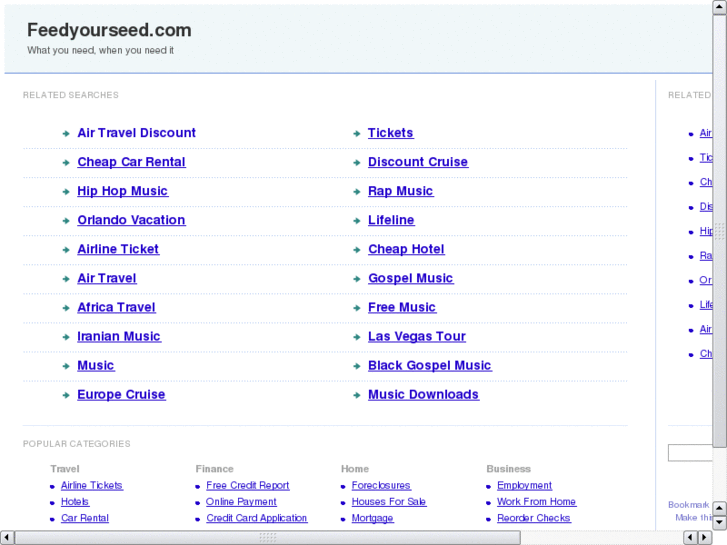The width and height of the screenshot is (727, 545).
Task: Click the Foreclosures link under Home
Action: 381,486
